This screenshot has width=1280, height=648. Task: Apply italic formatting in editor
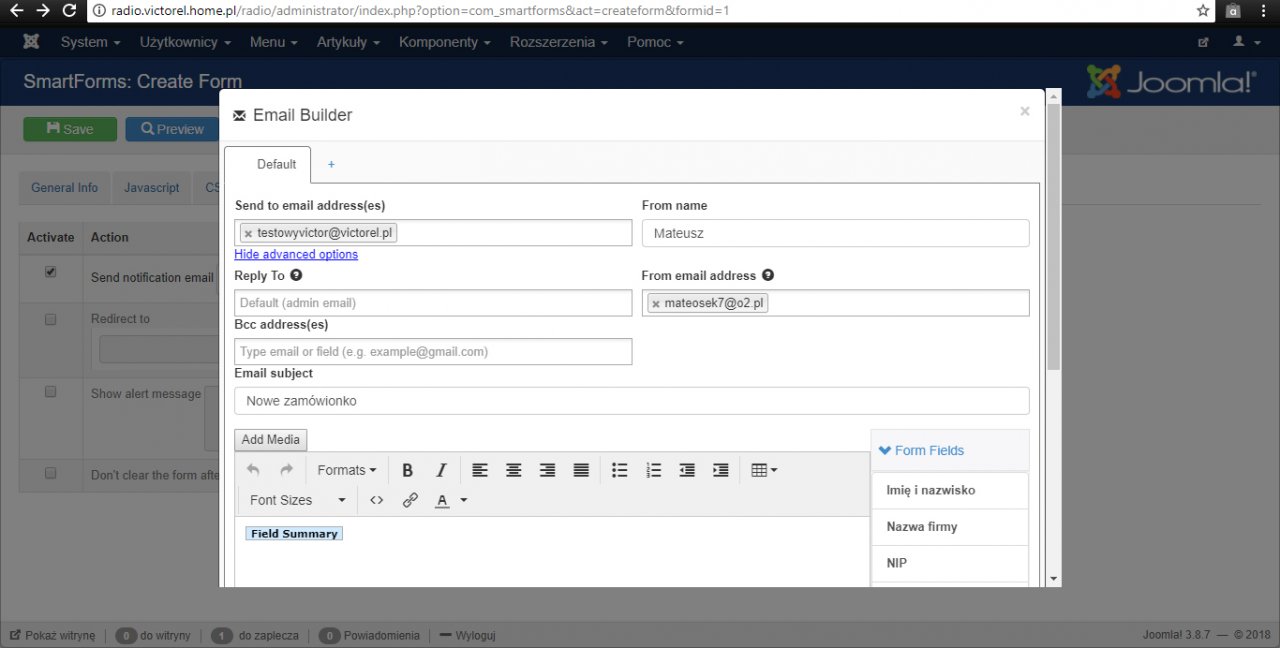(x=441, y=470)
